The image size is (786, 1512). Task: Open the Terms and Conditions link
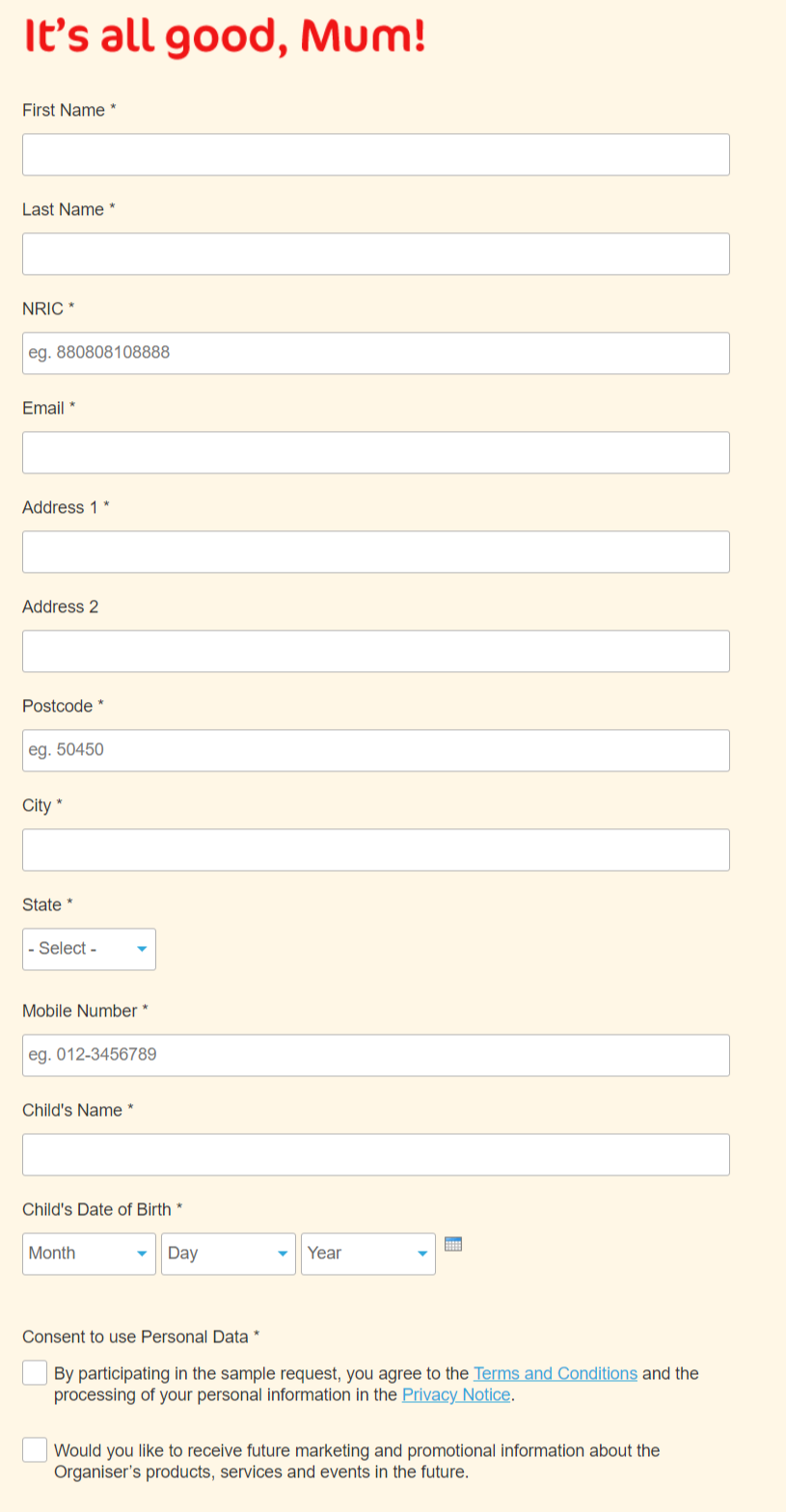pyautogui.click(x=556, y=1373)
